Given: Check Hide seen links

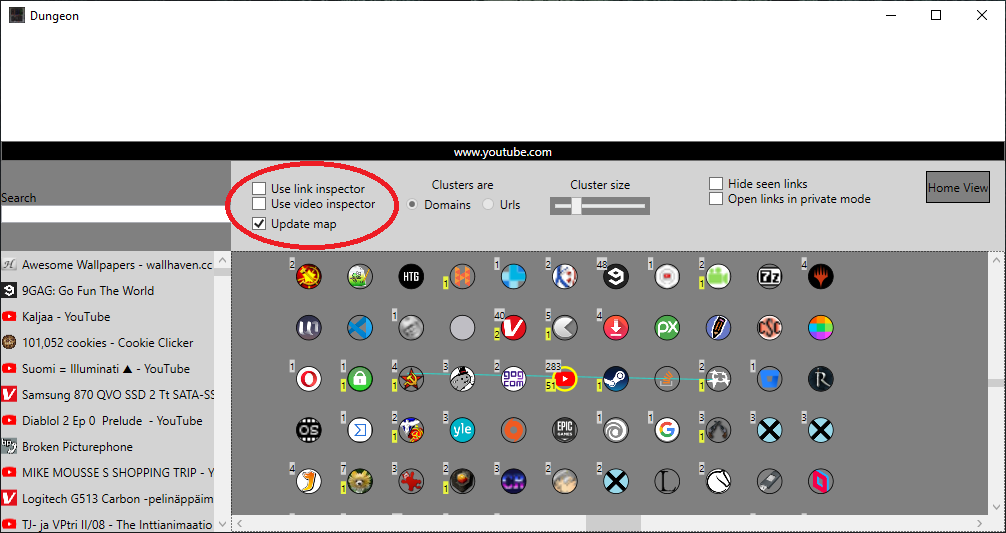Looking at the screenshot, I should [x=716, y=184].
